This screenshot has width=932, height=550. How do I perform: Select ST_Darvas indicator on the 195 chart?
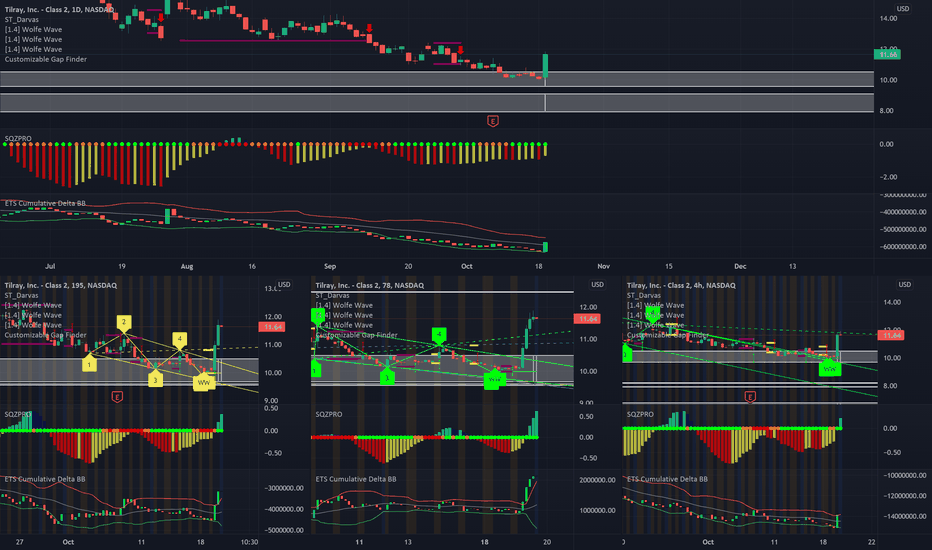click(21, 296)
